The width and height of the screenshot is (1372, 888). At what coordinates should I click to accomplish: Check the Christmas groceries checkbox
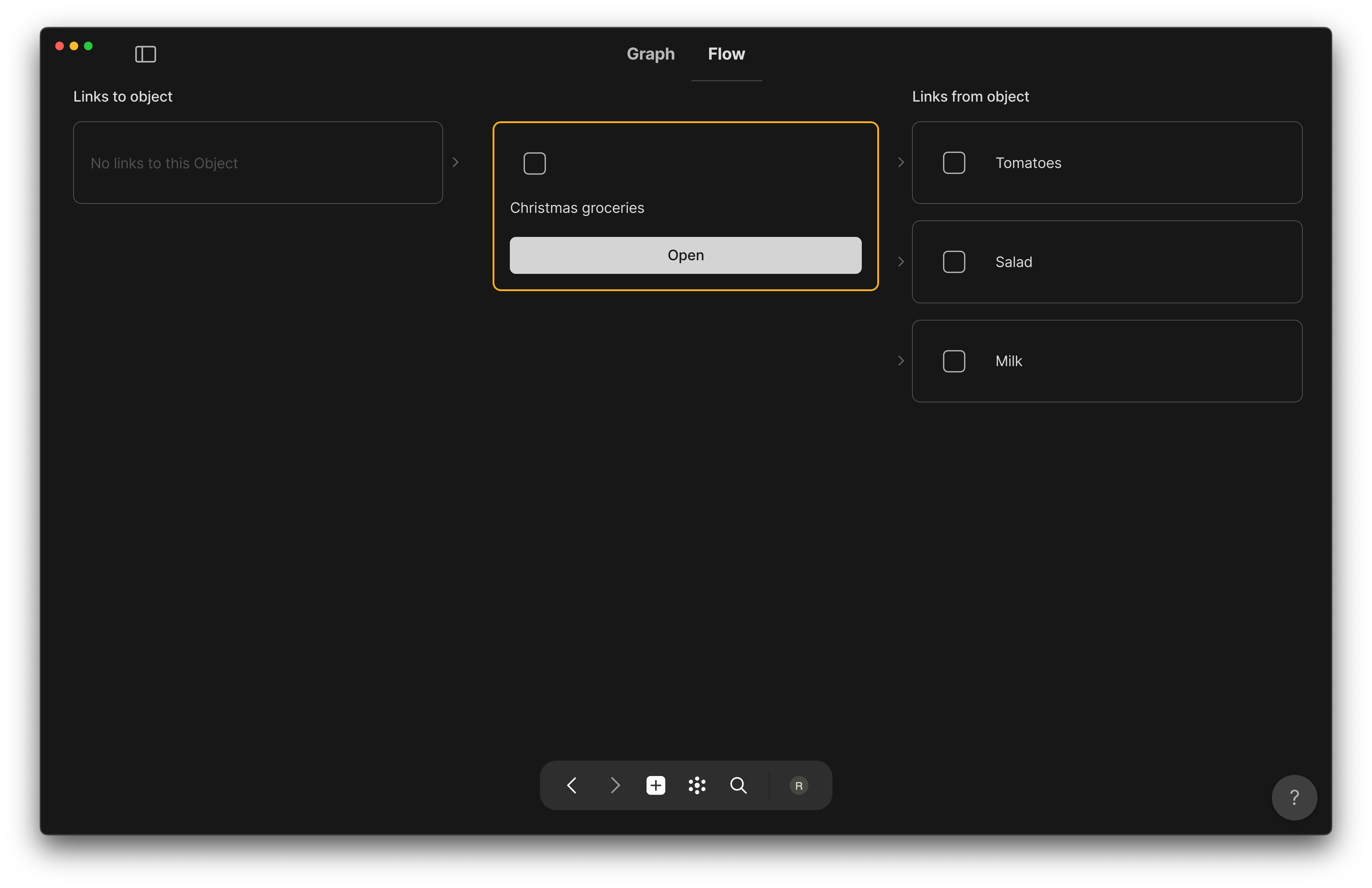coord(534,163)
